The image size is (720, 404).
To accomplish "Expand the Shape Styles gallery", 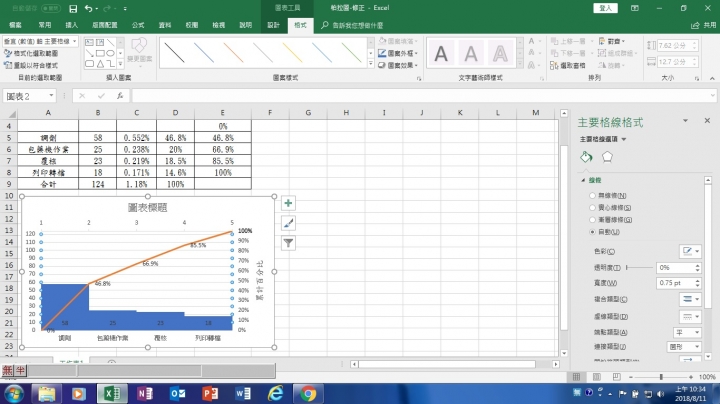I will point(371,64).
